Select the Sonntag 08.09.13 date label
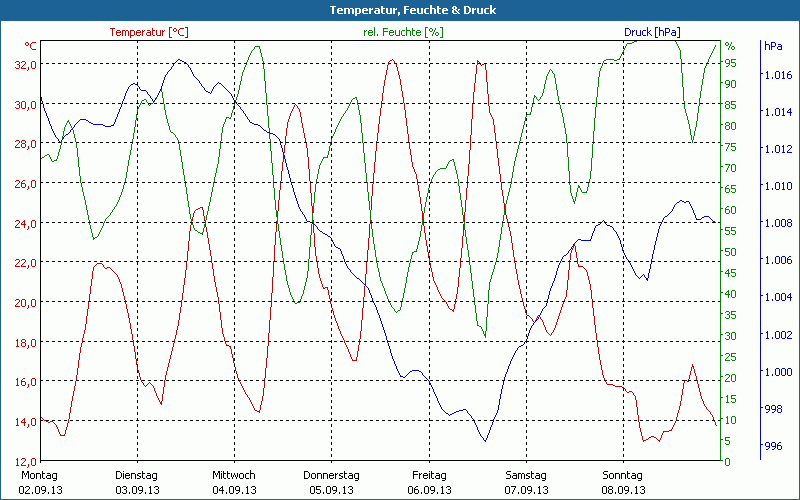The width and height of the screenshot is (800, 500). [x=622, y=482]
